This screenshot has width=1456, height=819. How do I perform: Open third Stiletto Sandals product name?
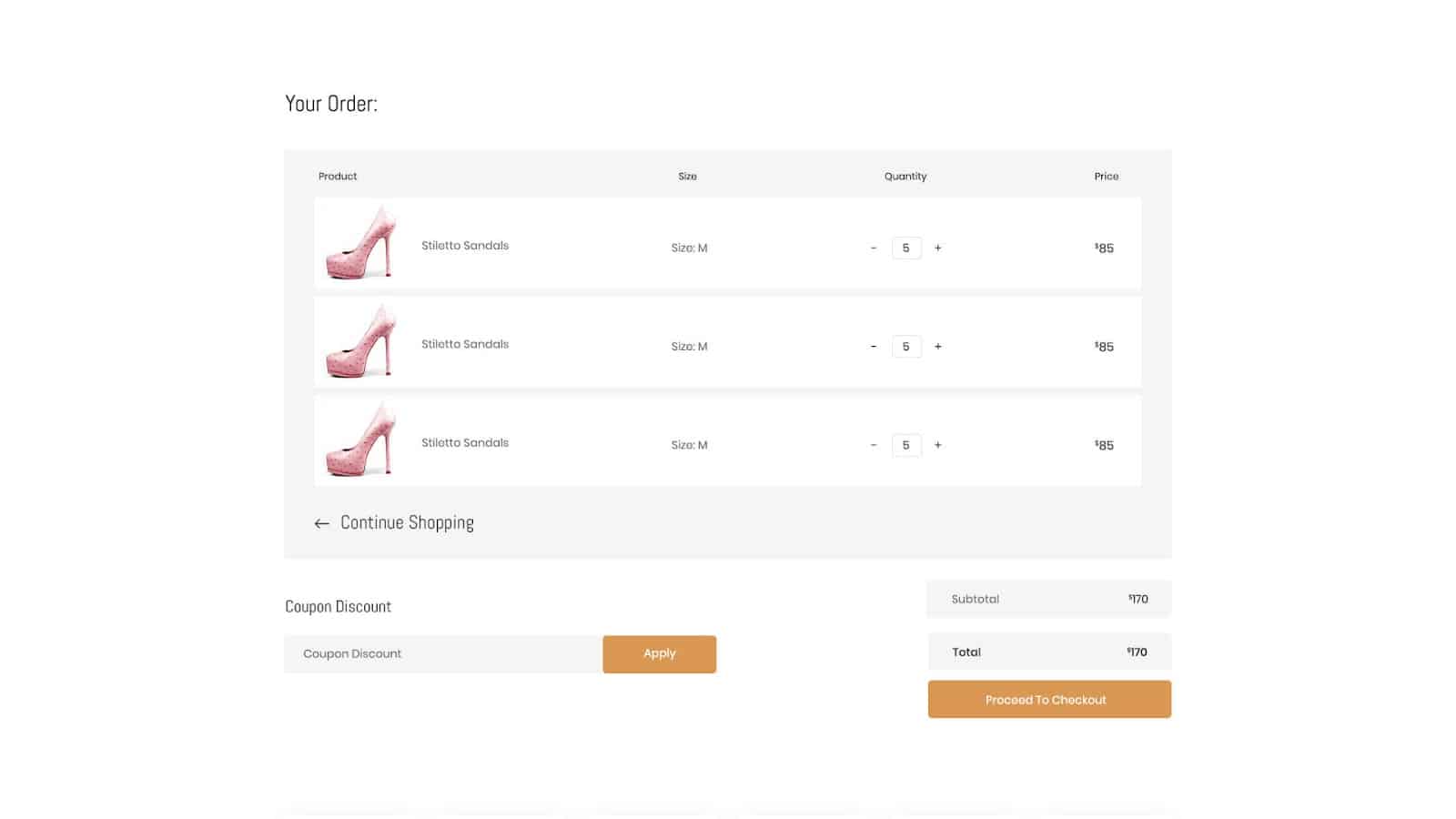(465, 442)
